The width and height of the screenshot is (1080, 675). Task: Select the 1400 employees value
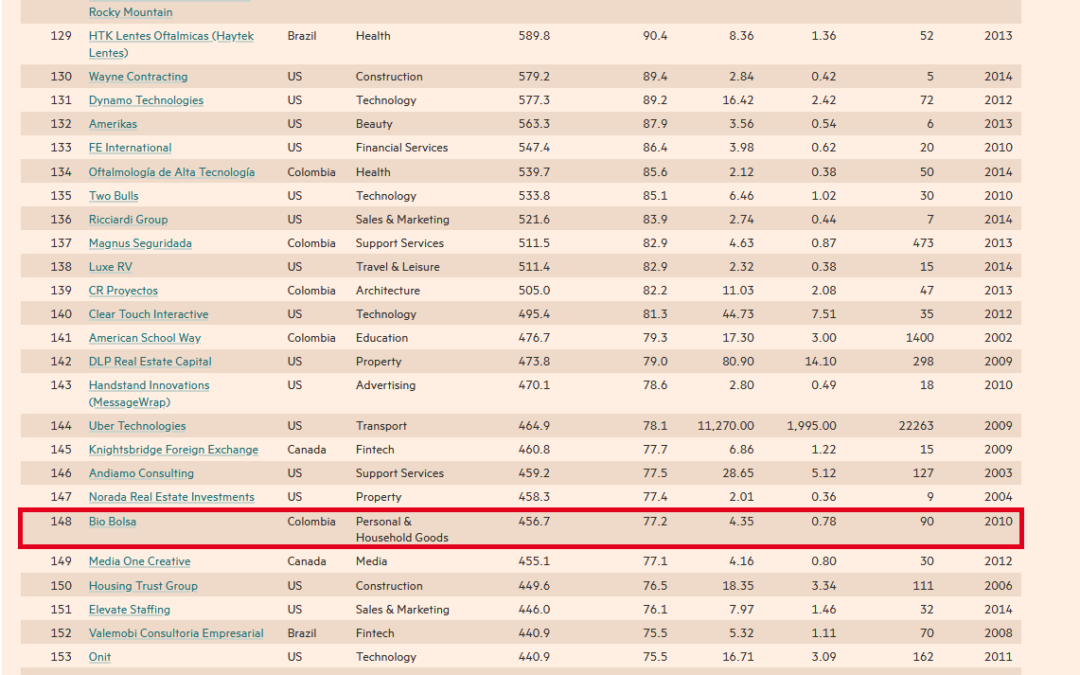point(920,338)
